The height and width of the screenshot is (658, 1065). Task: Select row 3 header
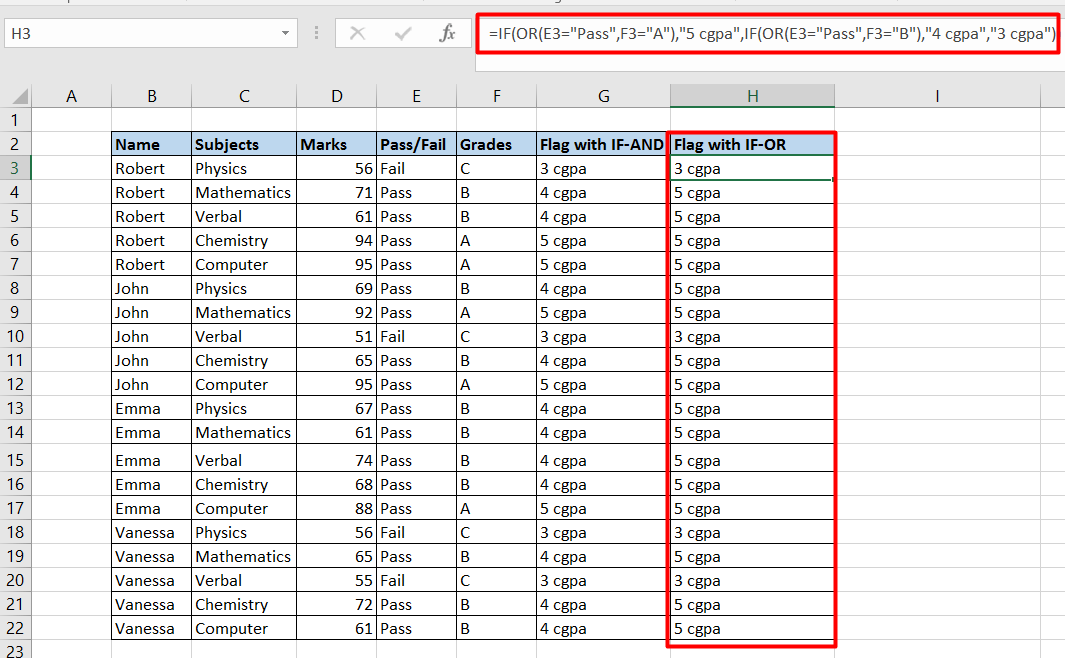(x=16, y=168)
